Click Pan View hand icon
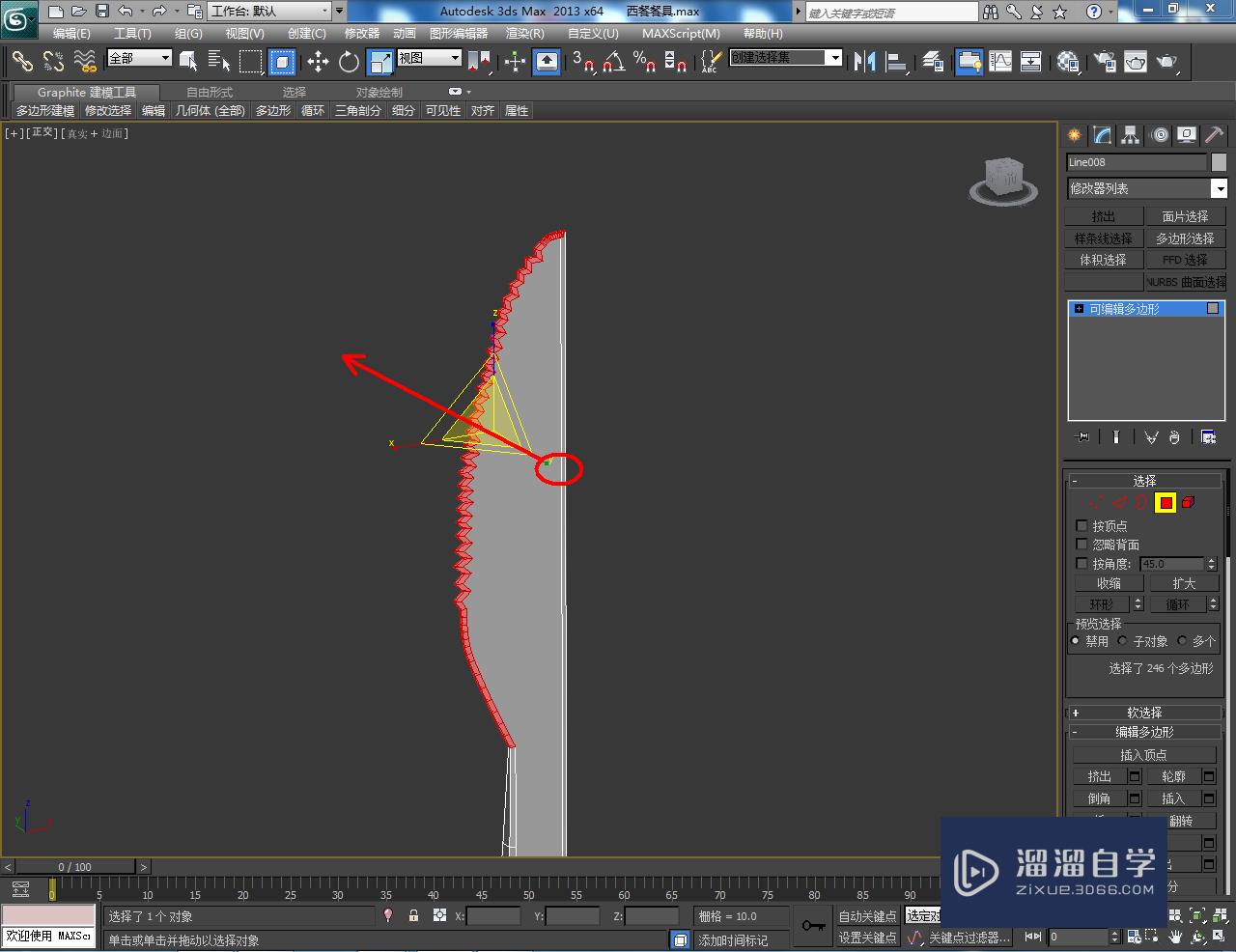The width and height of the screenshot is (1236, 952). tap(1175, 937)
